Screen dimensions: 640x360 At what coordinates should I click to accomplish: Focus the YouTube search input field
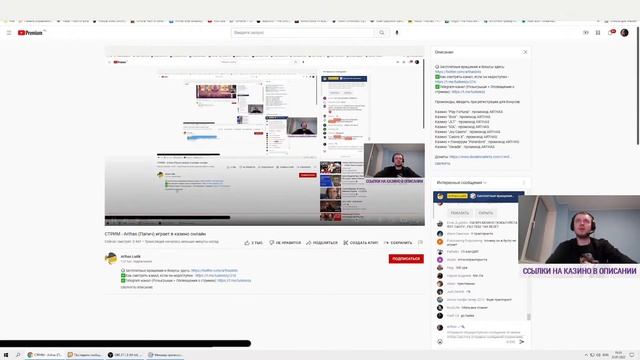coord(303,33)
